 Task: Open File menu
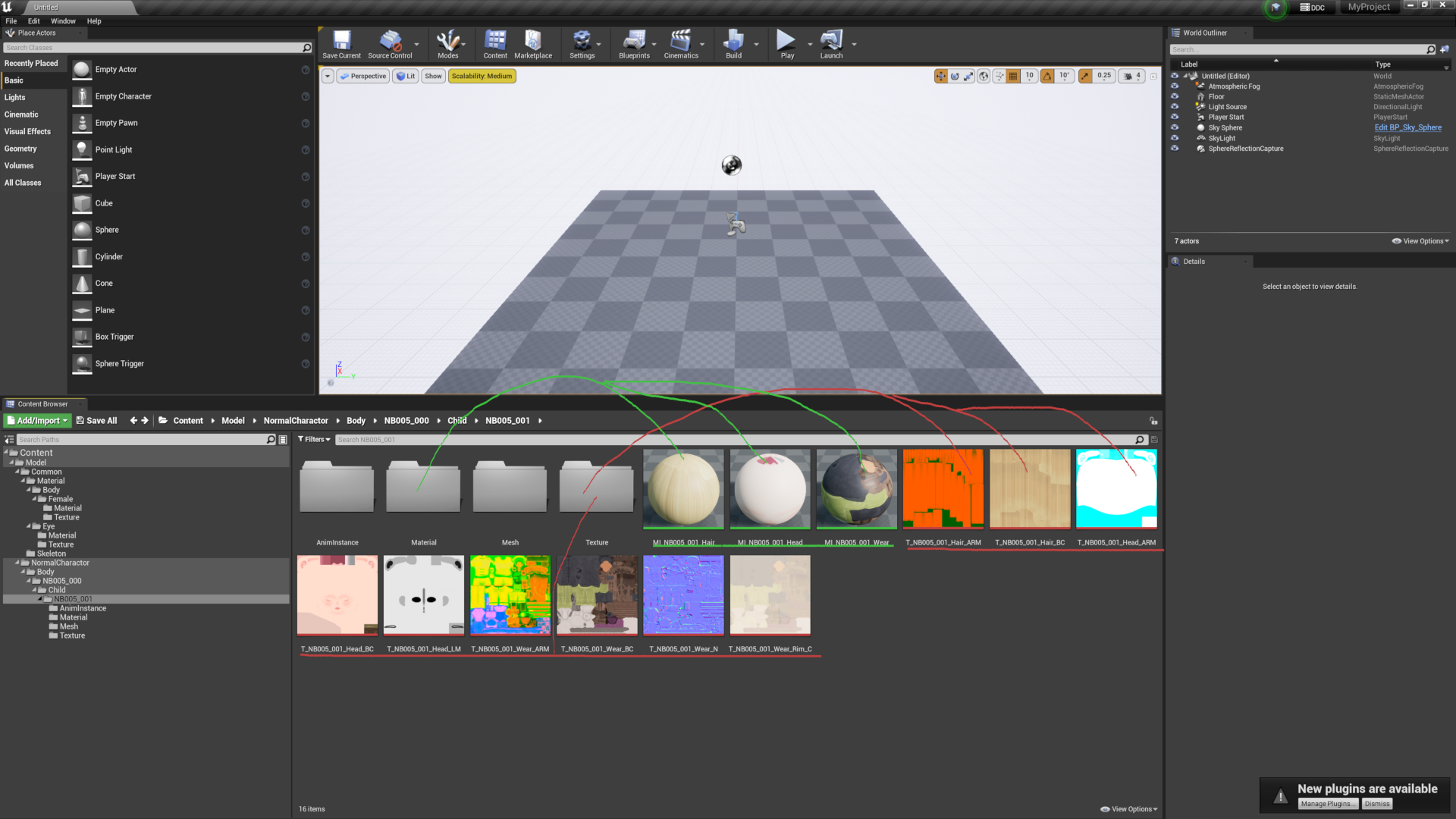tap(11, 21)
